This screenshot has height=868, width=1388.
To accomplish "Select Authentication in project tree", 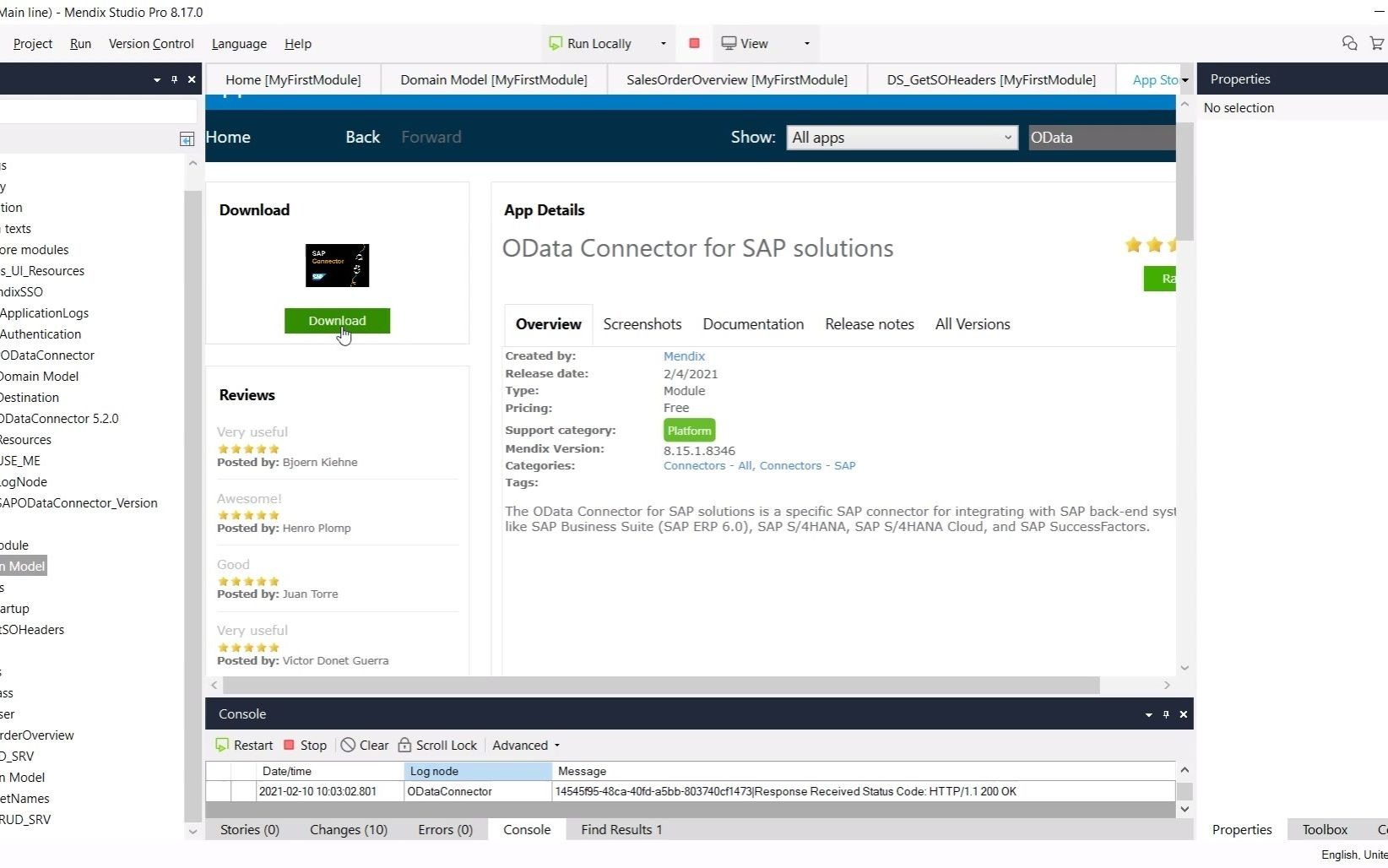I will 41,334.
